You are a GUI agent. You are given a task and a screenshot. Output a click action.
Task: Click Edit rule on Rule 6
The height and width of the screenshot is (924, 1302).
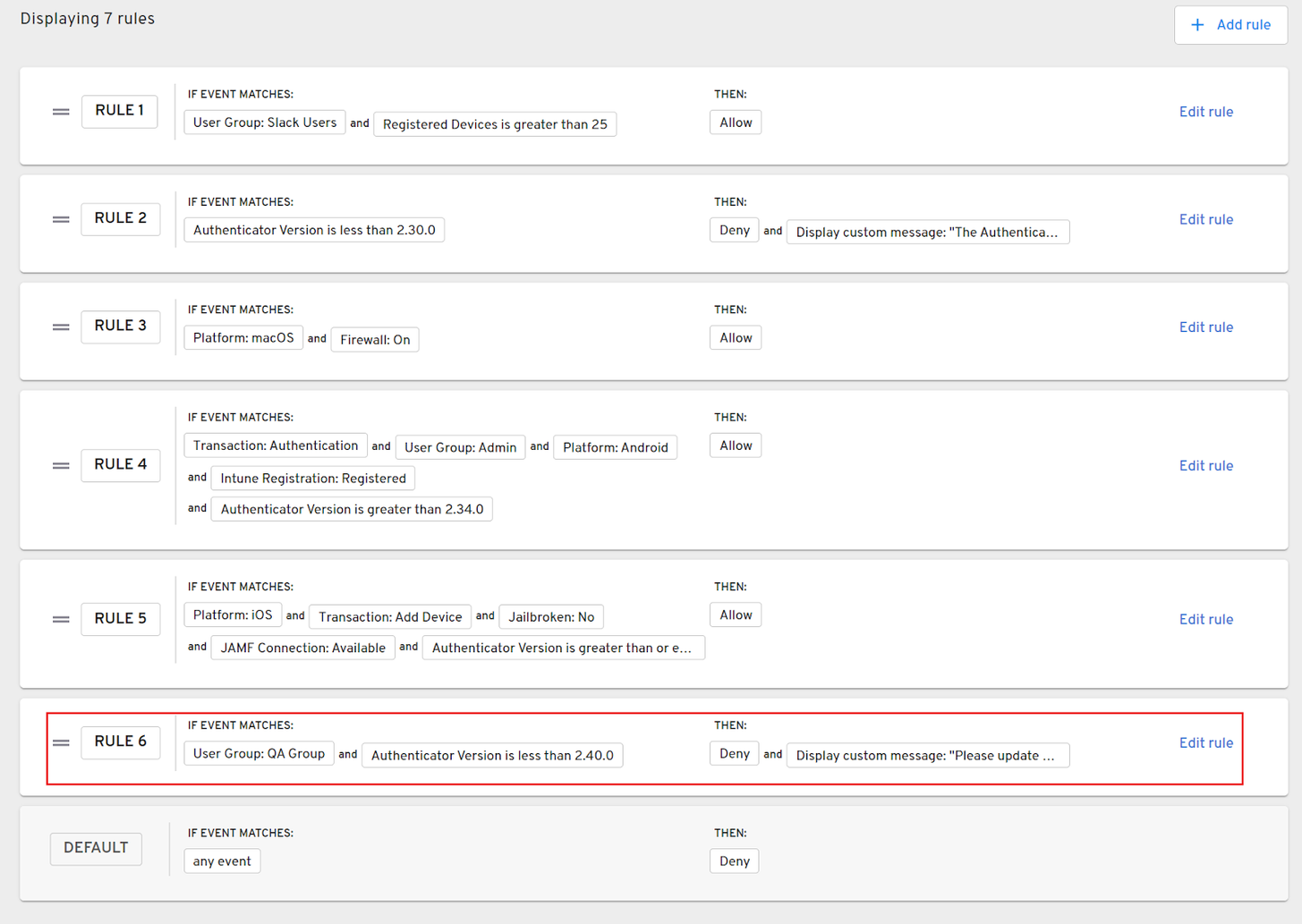(x=1205, y=742)
